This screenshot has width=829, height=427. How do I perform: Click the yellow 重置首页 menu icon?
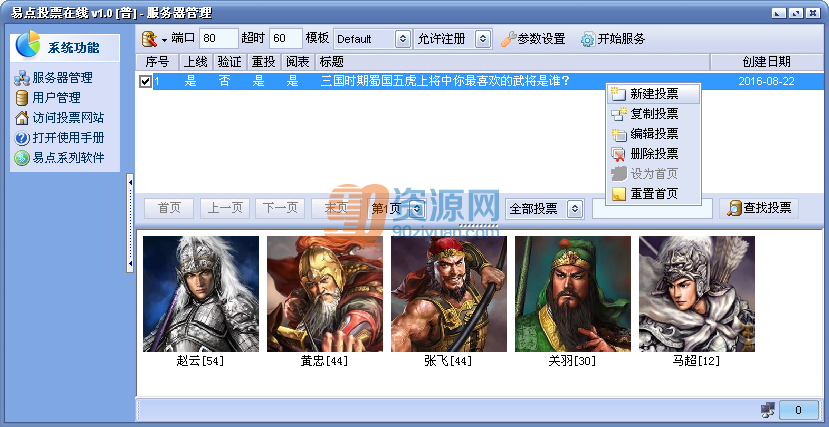[x=618, y=194]
